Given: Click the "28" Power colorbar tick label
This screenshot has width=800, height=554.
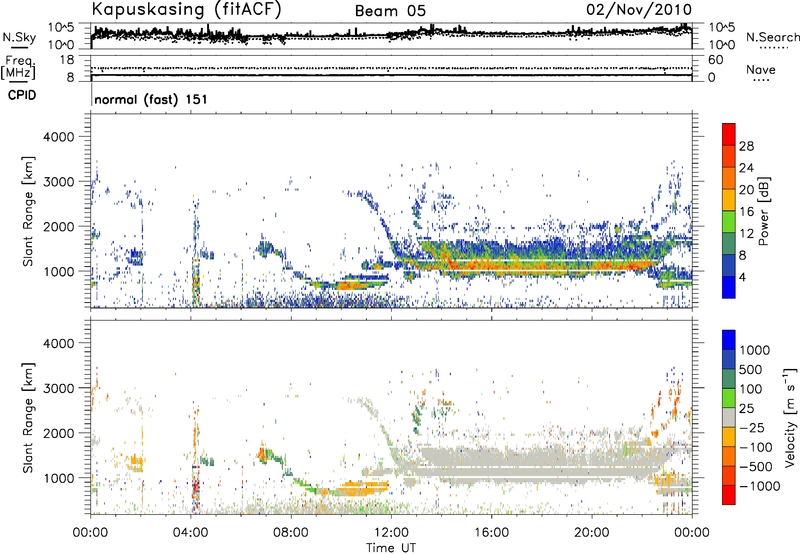Looking at the screenshot, I should 746,146.
